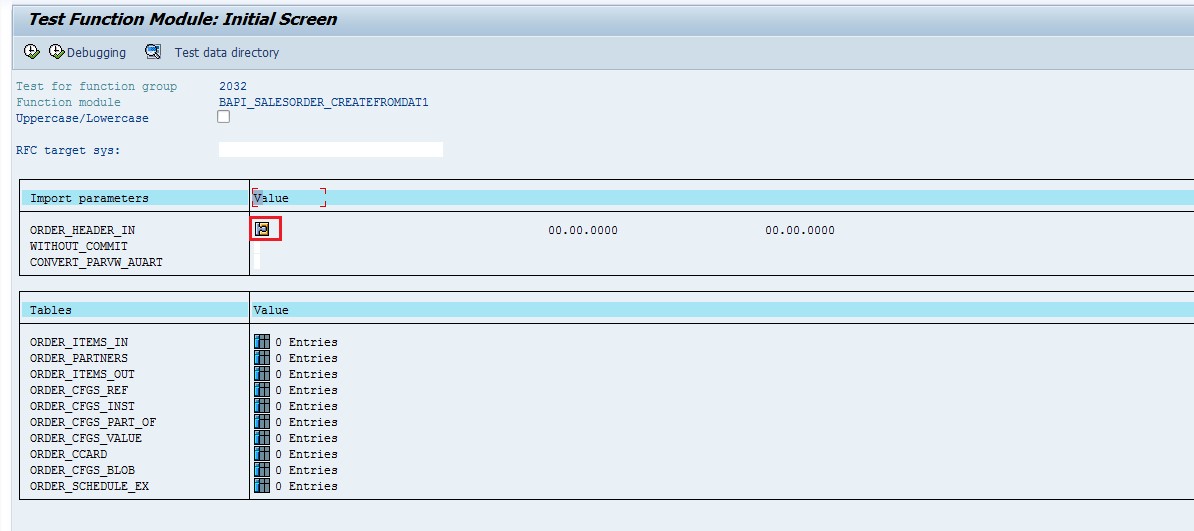
Task: Click the Test data directory icon
Action: (153, 52)
